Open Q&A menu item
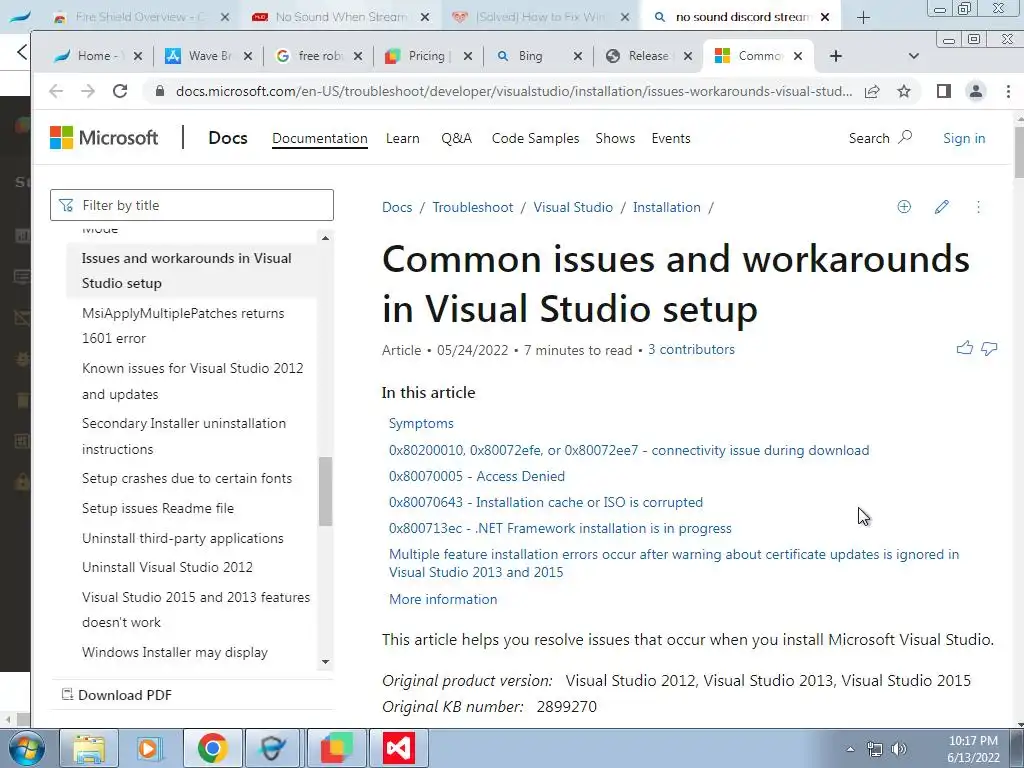Viewport: 1024px width, 768px height. (x=456, y=138)
